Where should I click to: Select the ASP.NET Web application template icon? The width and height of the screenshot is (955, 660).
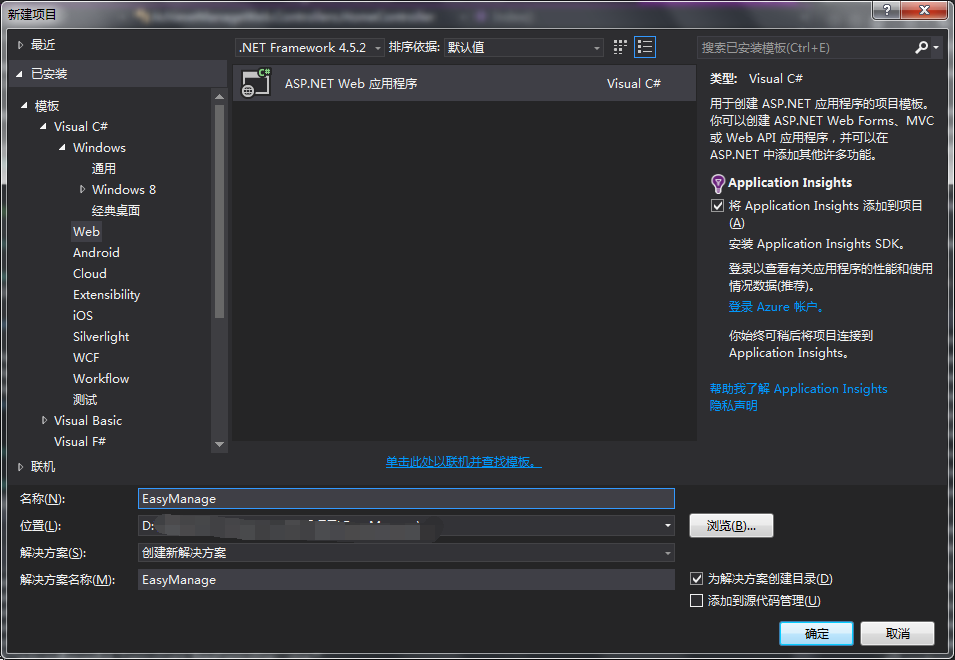pos(256,83)
